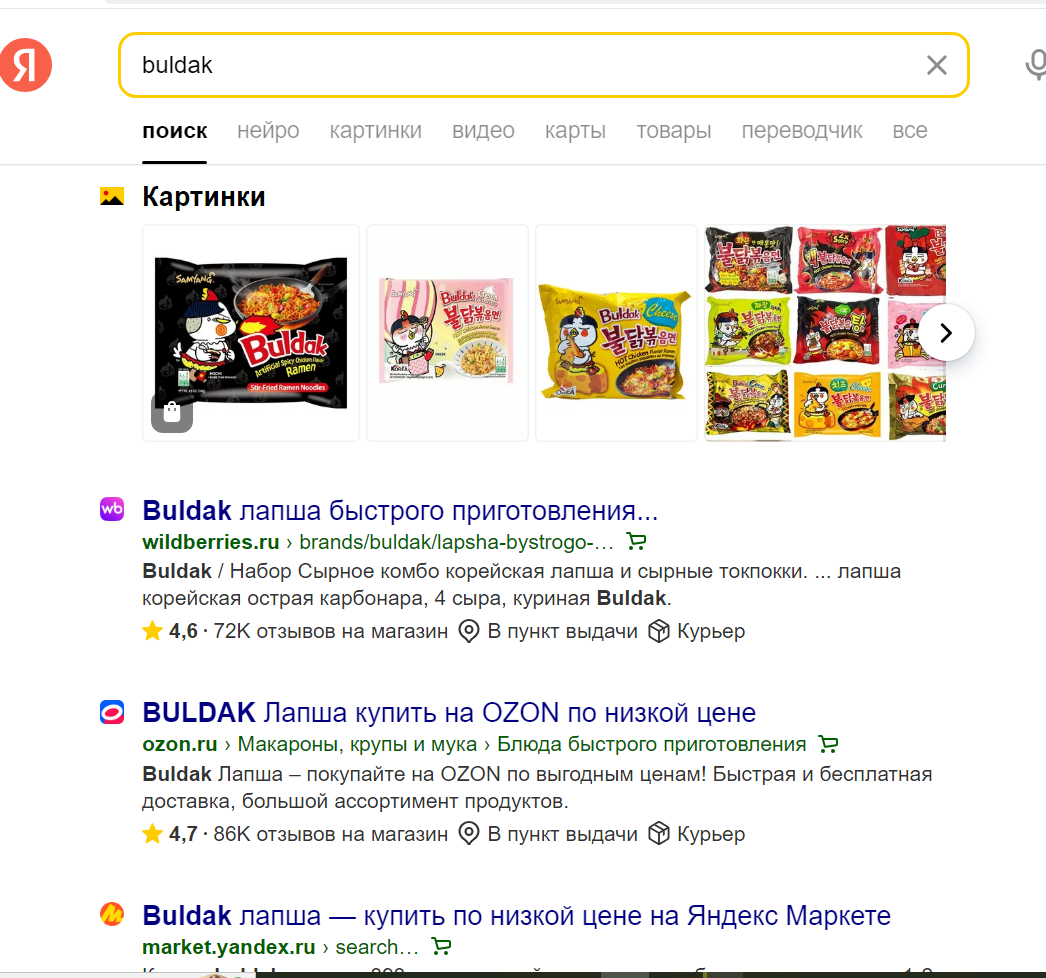Switch to the картинки tab
The width and height of the screenshot is (1046, 978).
coord(376,130)
